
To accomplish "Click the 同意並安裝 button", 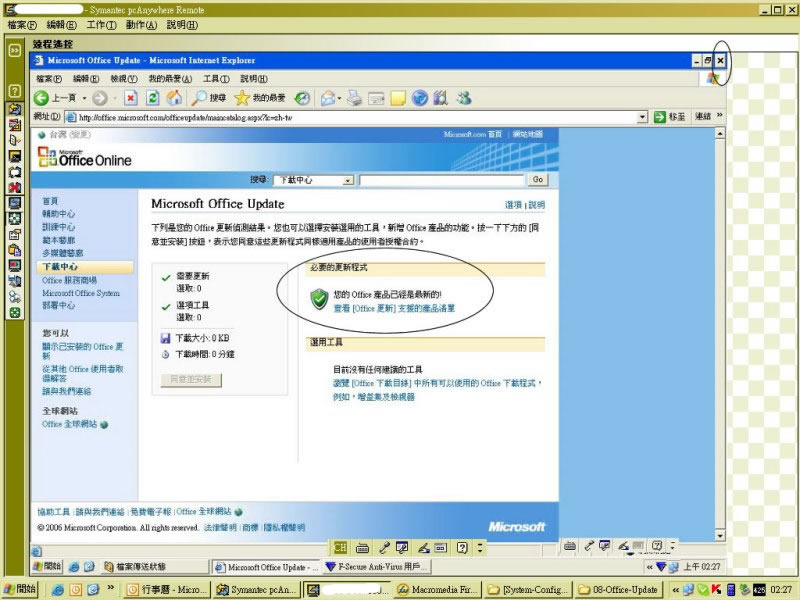I will pyautogui.click(x=191, y=380).
